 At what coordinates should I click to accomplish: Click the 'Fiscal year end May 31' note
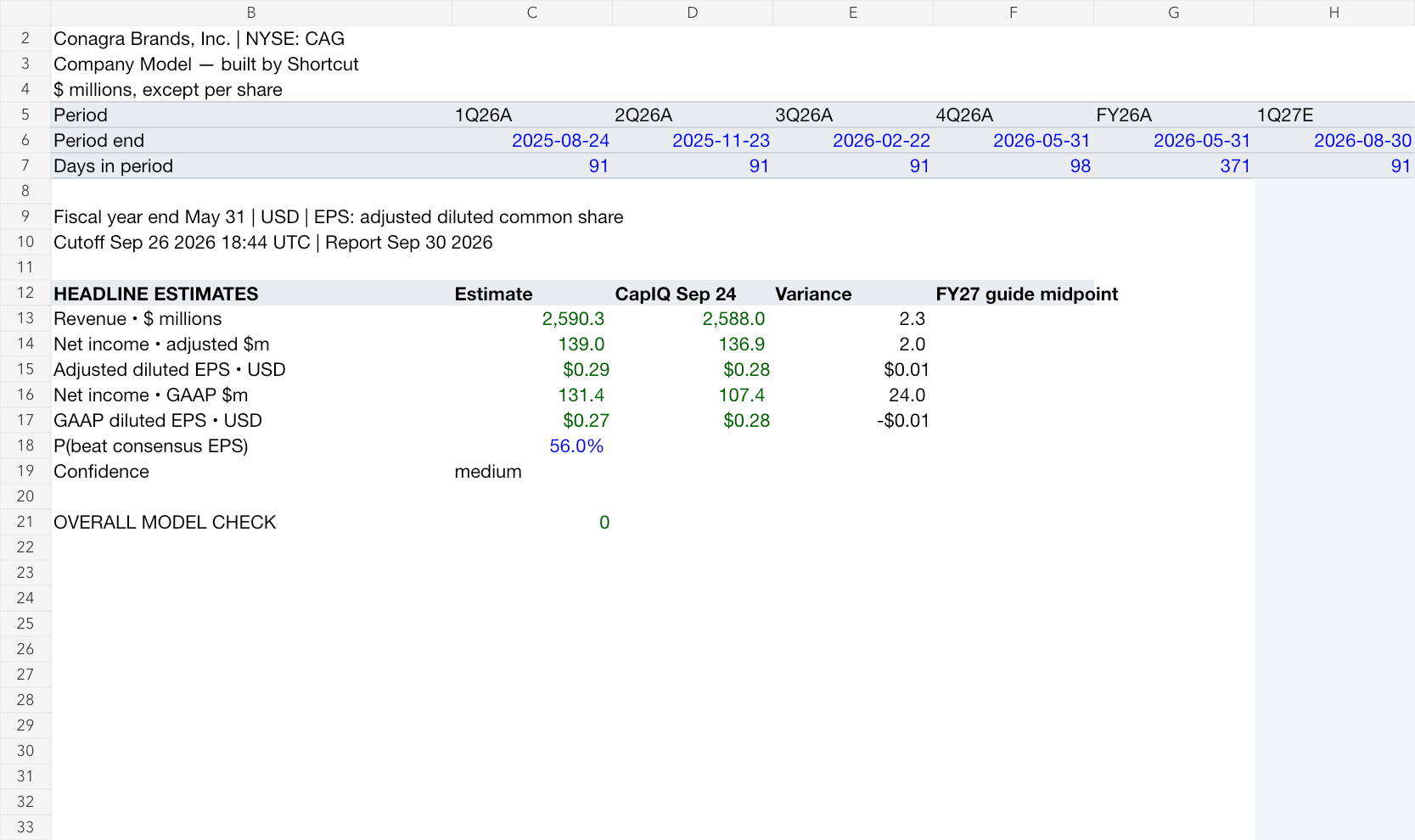coord(338,217)
